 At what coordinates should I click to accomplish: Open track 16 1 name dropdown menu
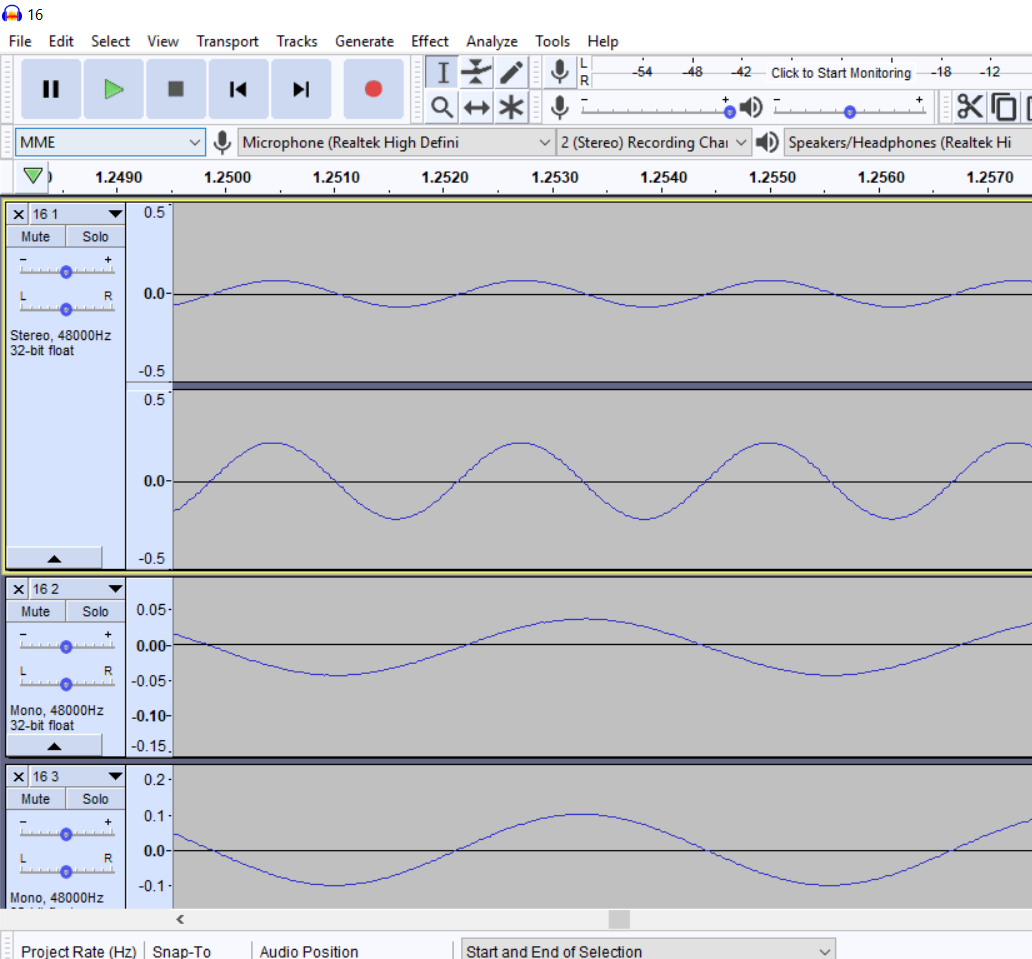77,215
